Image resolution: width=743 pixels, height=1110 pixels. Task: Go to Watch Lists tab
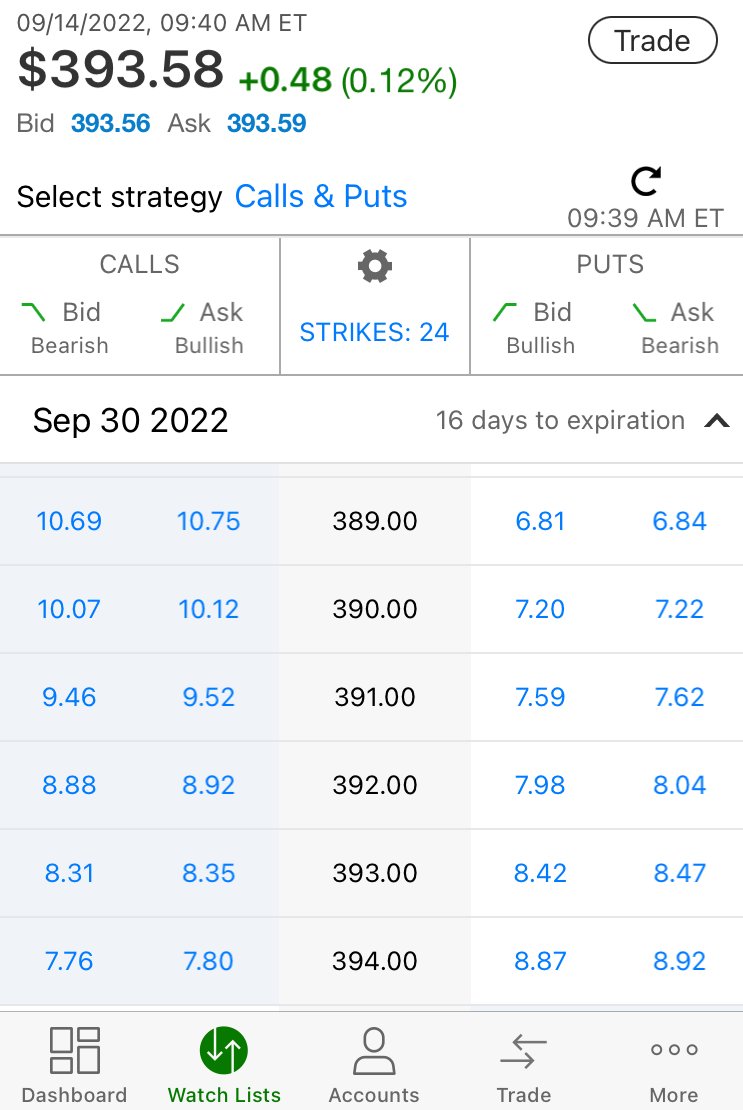pos(224,1065)
